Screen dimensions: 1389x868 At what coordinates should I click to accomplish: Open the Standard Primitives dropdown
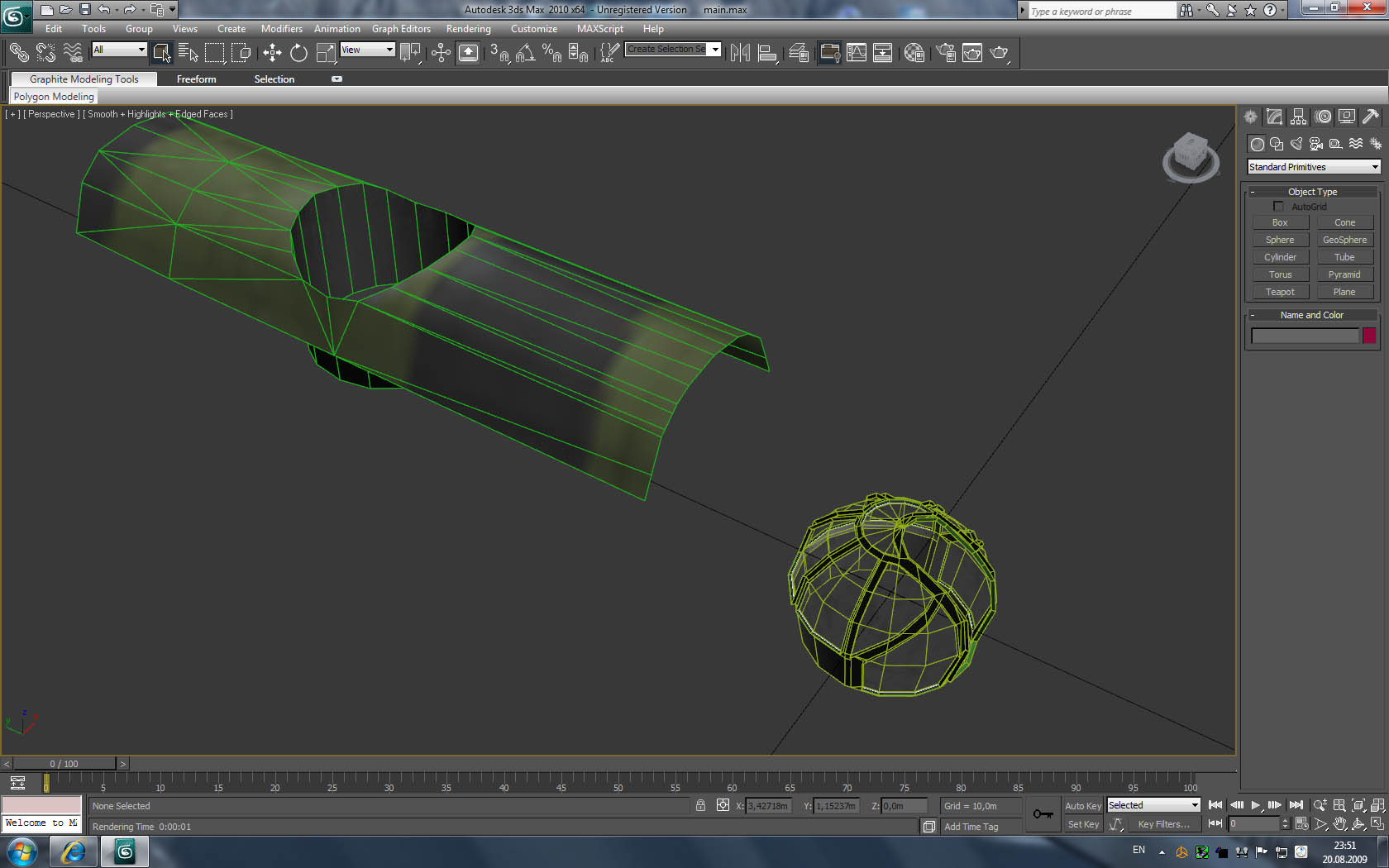click(x=1313, y=167)
